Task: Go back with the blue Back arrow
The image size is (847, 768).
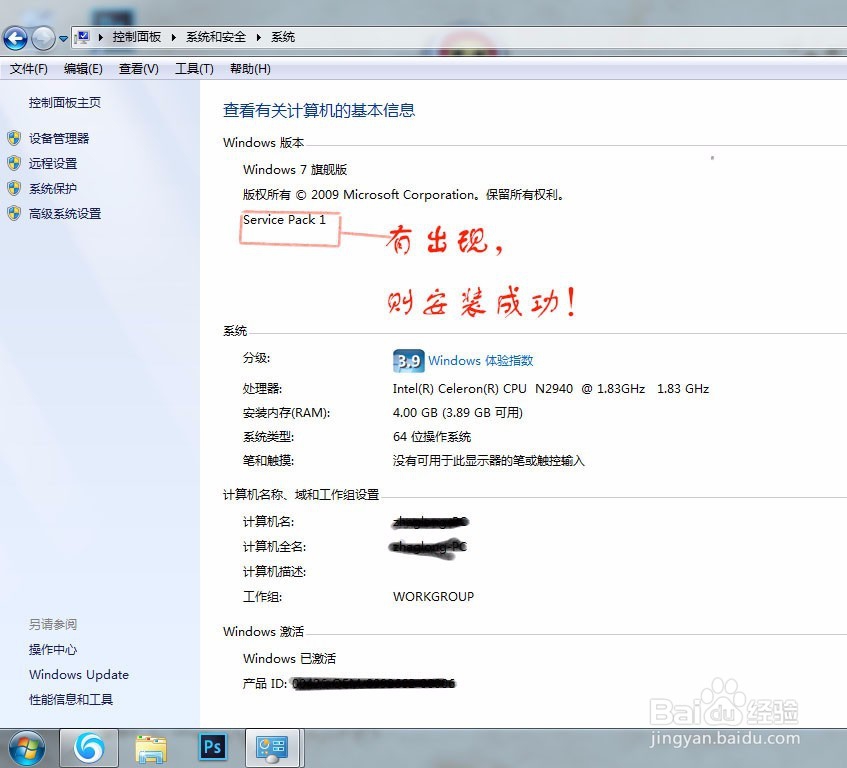Action: point(15,38)
